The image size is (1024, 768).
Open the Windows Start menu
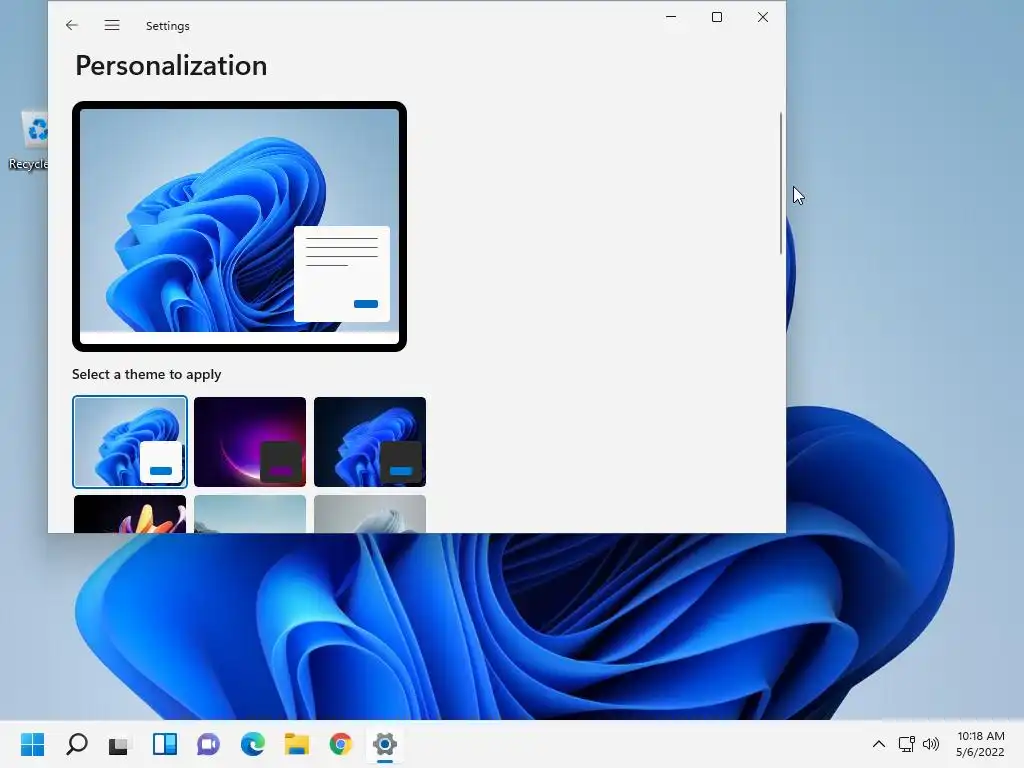tap(32, 744)
